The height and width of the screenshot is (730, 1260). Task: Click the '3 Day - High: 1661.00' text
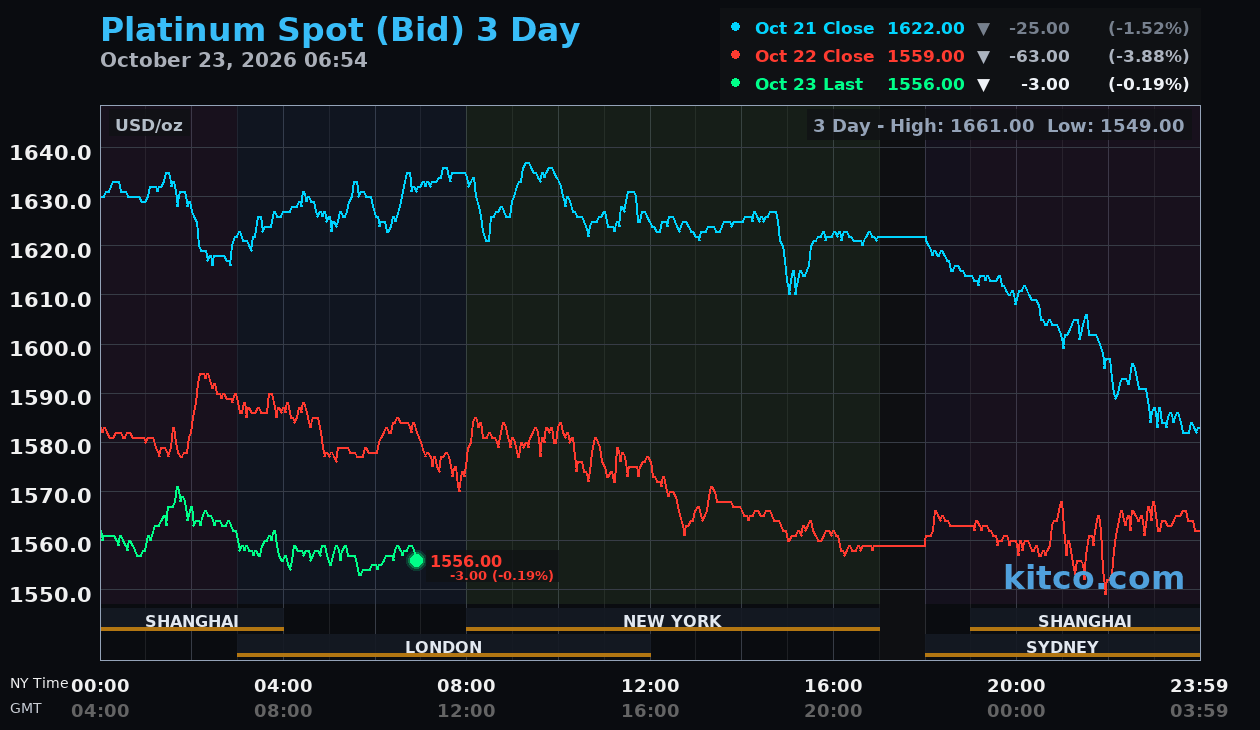[x=923, y=126]
